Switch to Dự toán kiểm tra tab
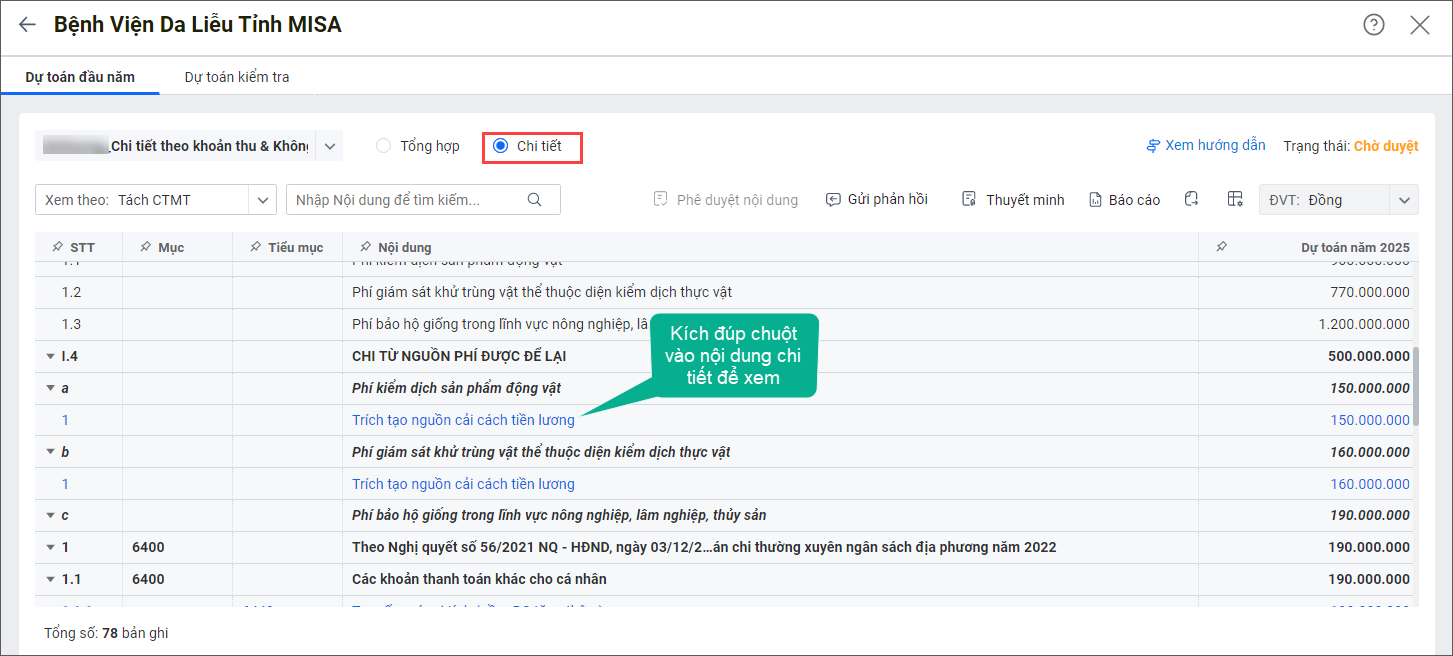The width and height of the screenshot is (1453, 656). pos(237,77)
